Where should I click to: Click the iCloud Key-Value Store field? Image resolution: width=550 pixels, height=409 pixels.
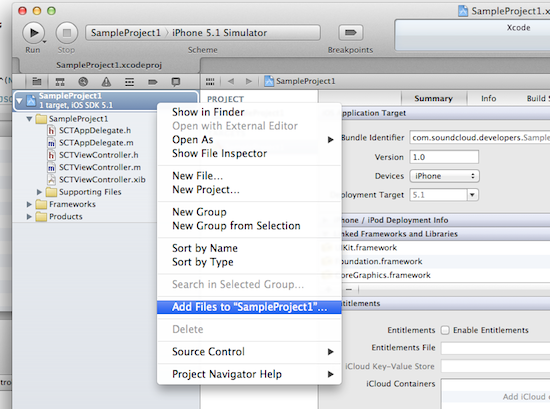[x=495, y=366]
